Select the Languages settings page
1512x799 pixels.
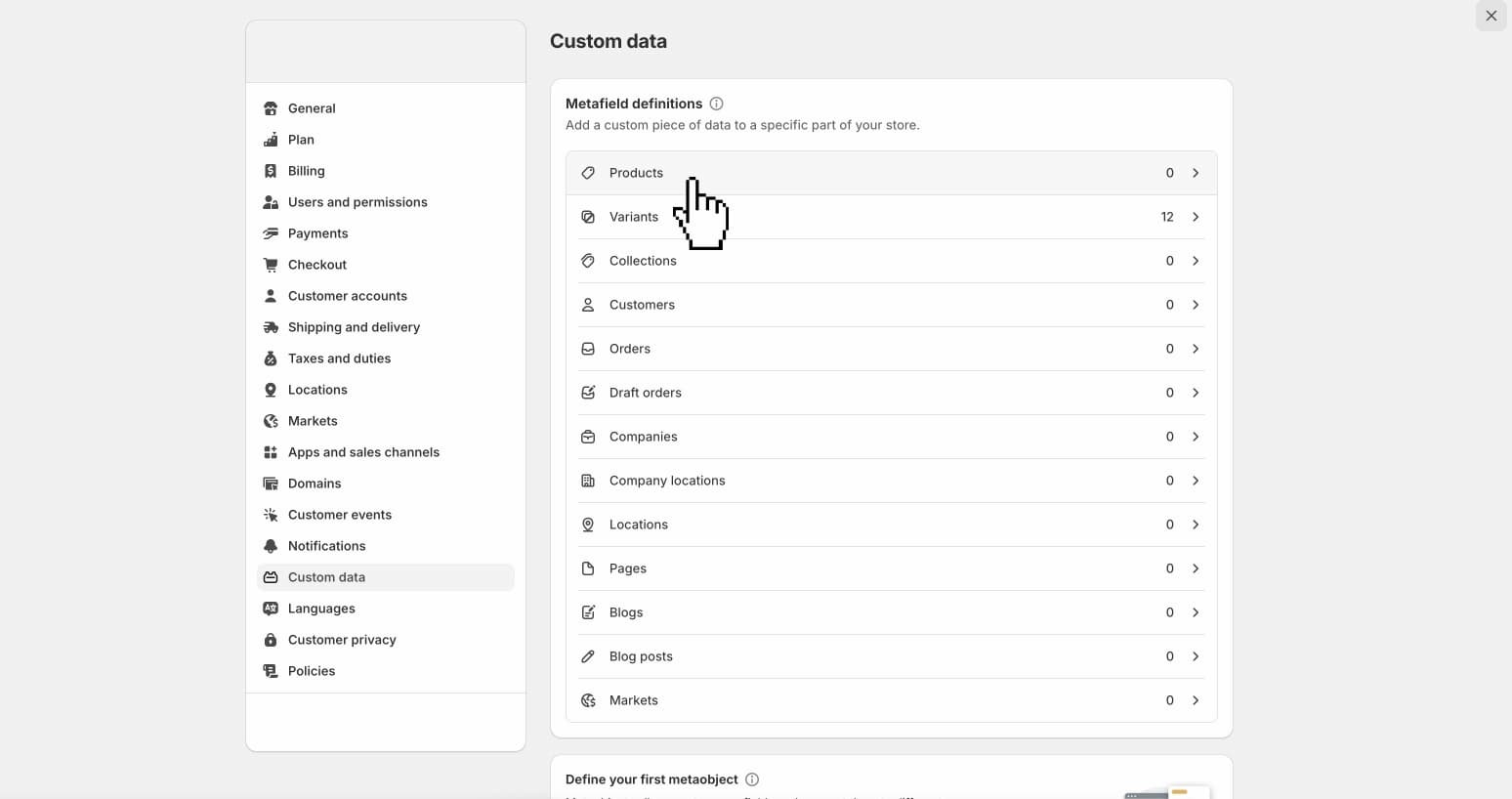click(321, 609)
